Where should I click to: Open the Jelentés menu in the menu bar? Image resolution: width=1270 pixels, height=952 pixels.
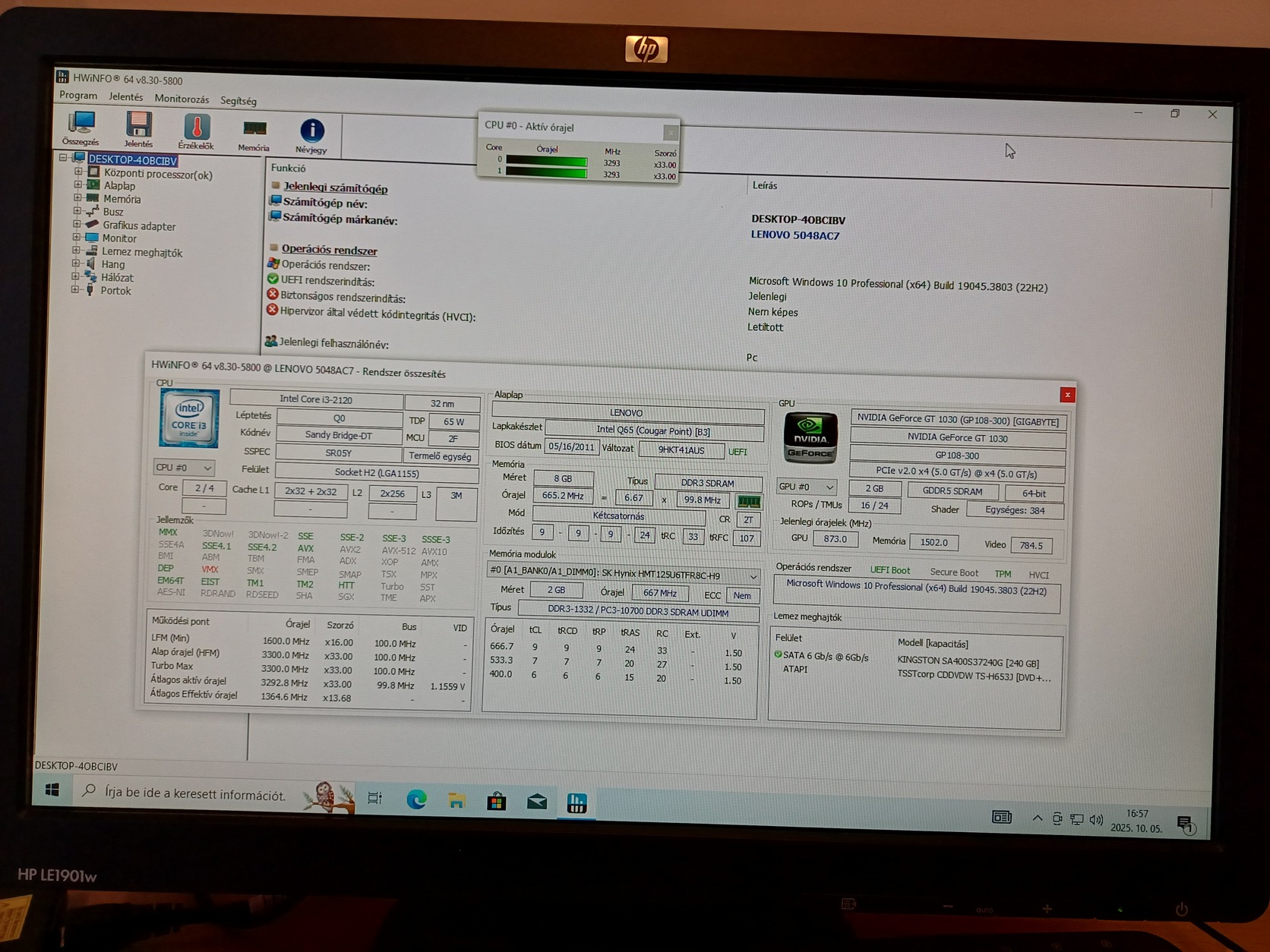coord(126,97)
